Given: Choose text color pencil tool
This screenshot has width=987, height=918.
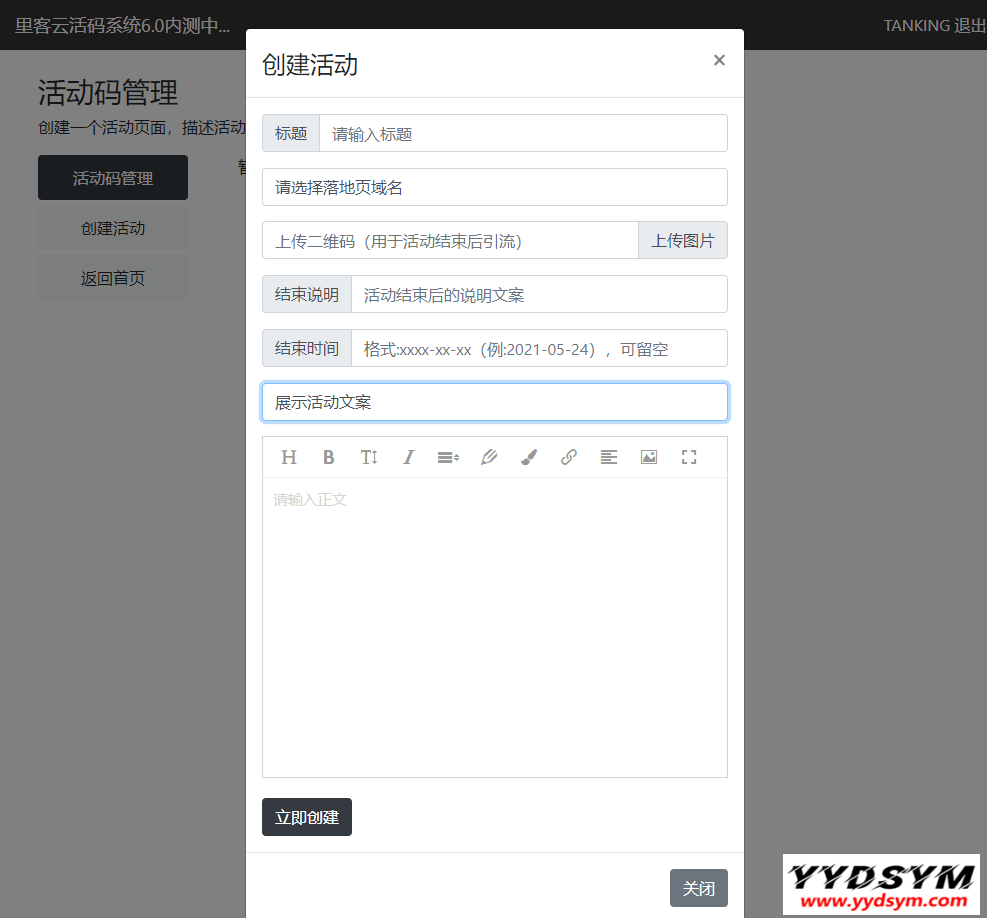Looking at the screenshot, I should pyautogui.click(x=488, y=457).
